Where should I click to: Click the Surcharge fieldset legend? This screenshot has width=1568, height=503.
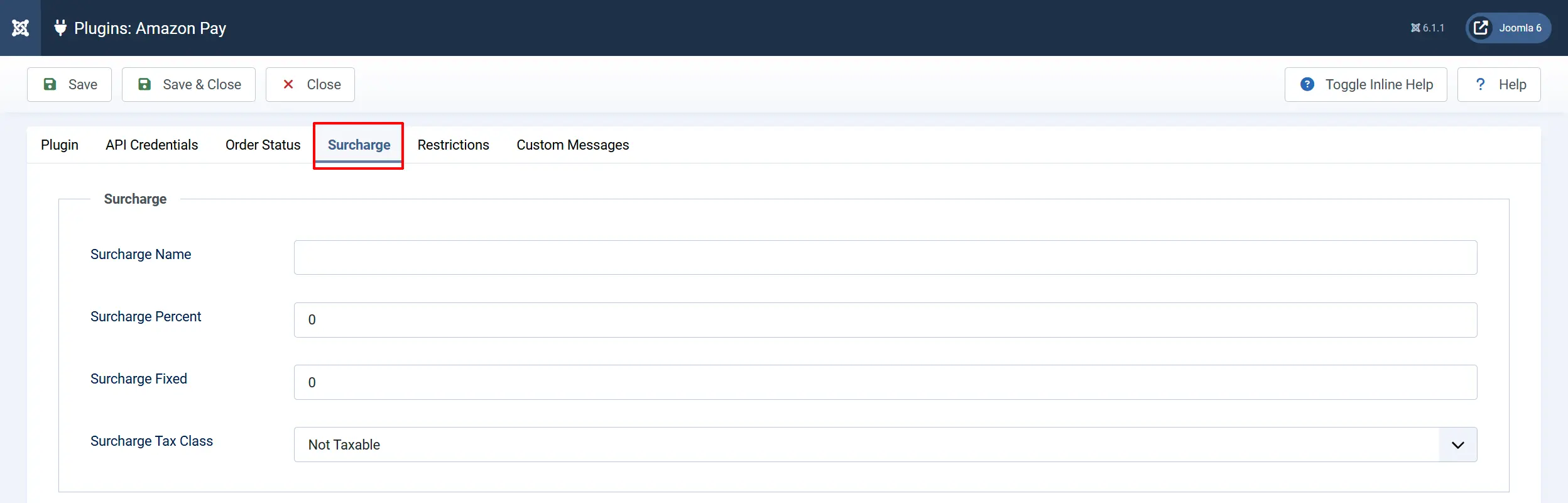135,199
